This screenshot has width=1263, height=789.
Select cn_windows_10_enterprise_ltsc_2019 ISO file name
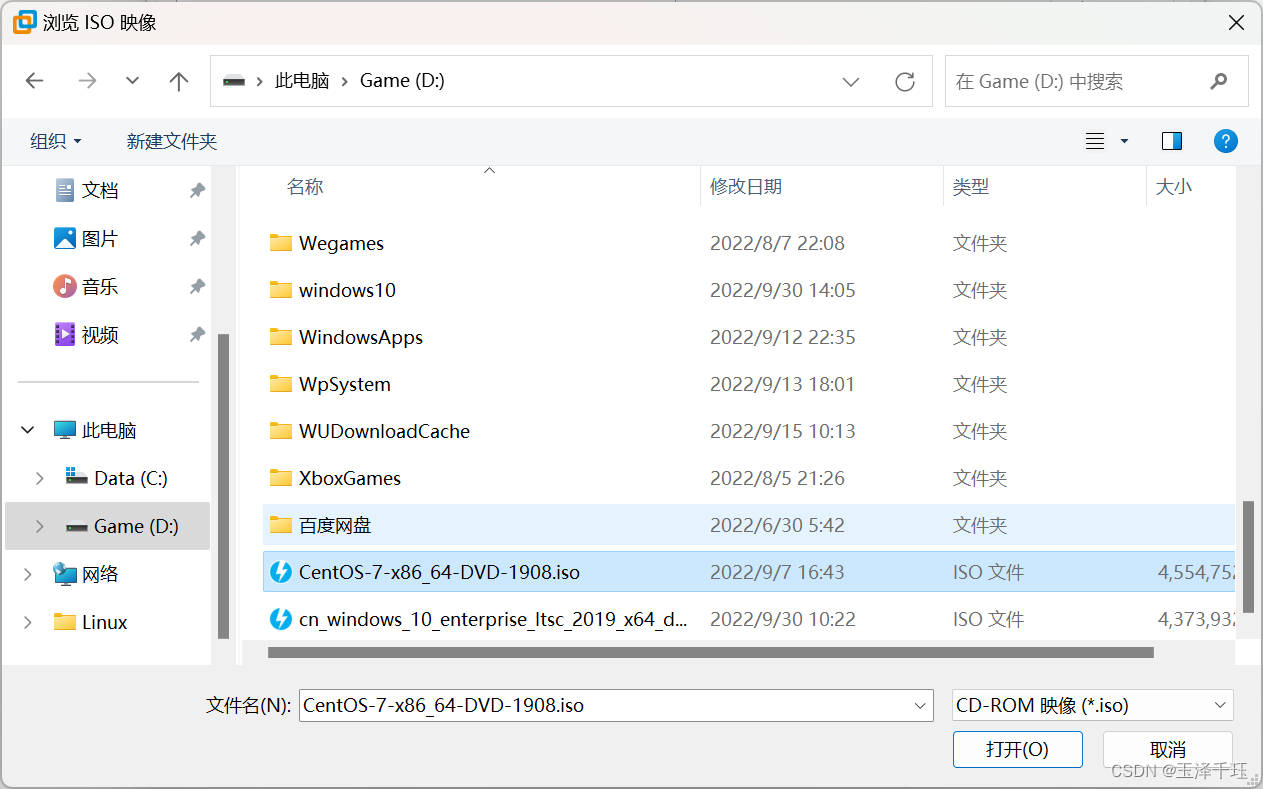[493, 619]
